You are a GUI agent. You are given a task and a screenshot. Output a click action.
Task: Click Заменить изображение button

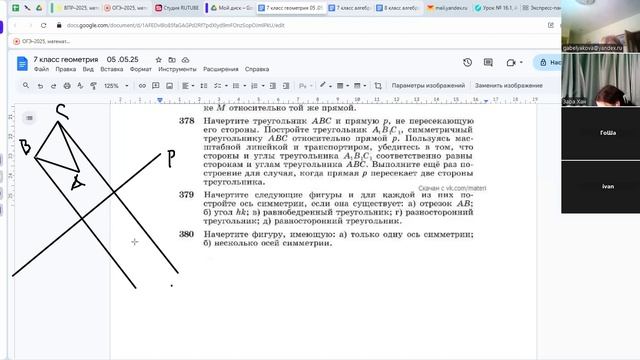click(x=509, y=86)
